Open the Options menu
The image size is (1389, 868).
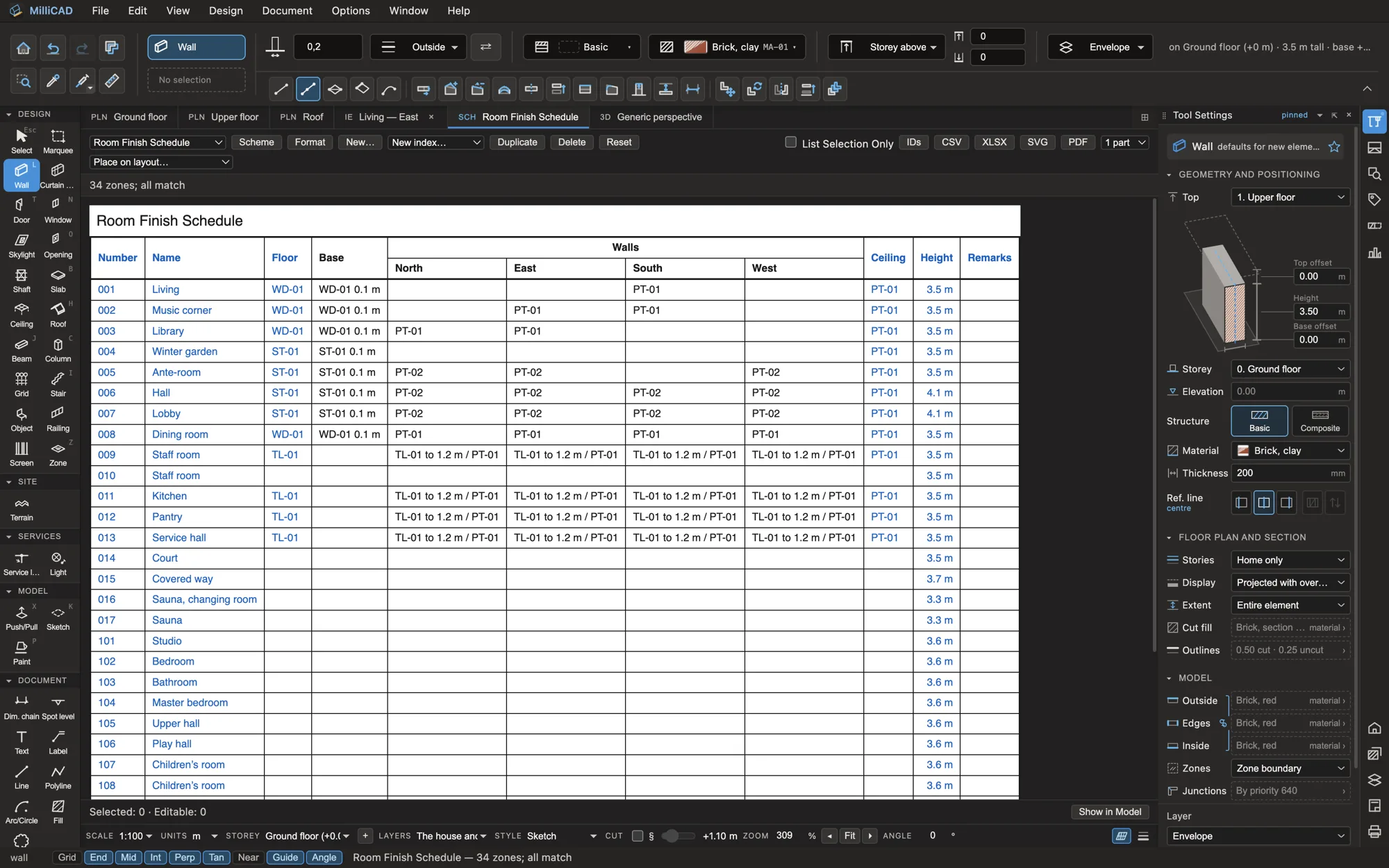(x=351, y=10)
